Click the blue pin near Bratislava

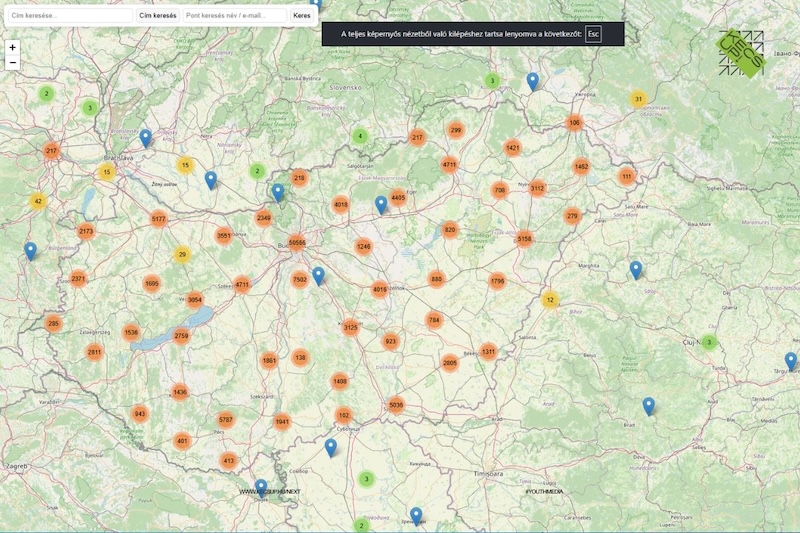point(146,138)
